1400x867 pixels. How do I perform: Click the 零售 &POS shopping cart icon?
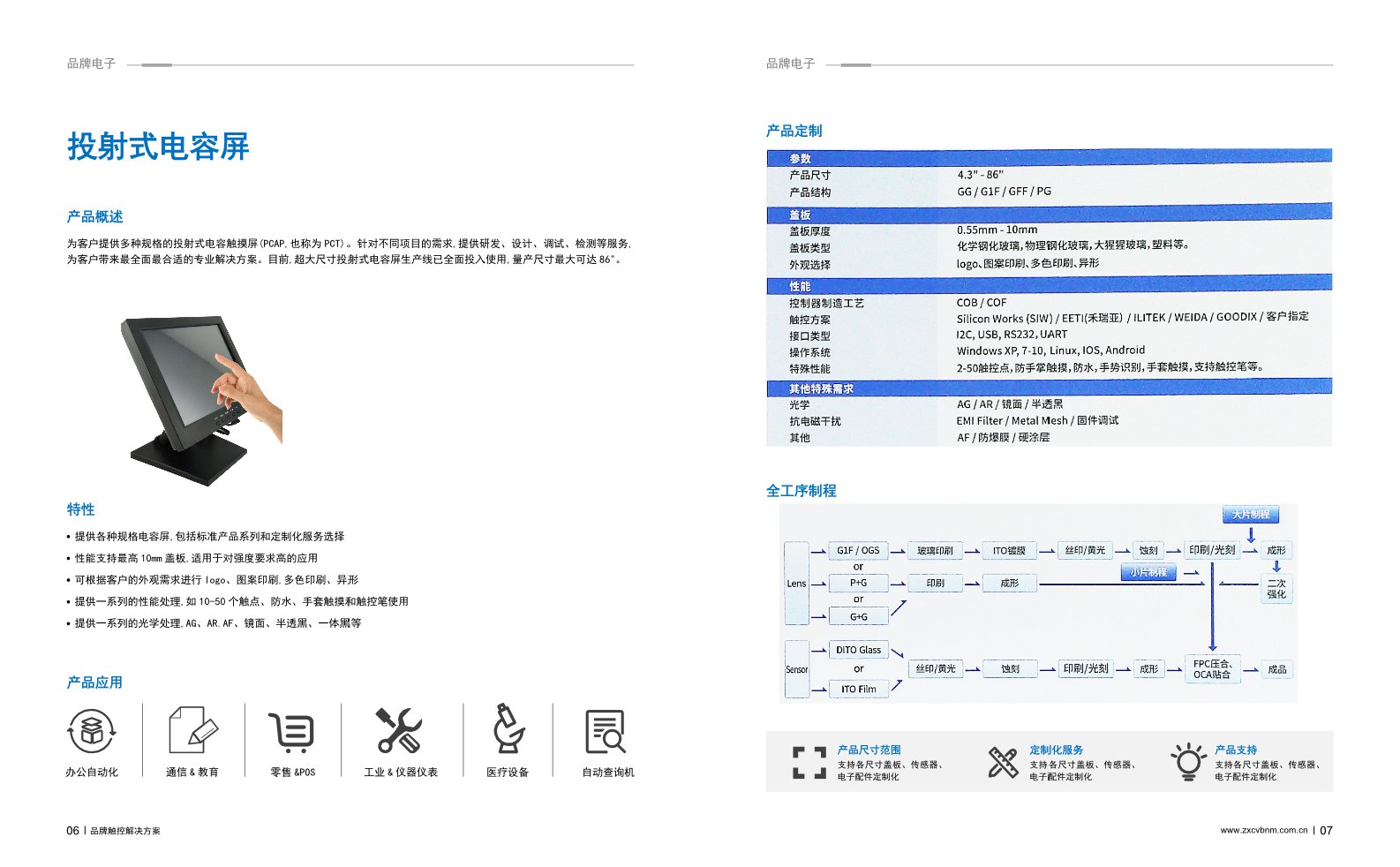click(x=292, y=732)
